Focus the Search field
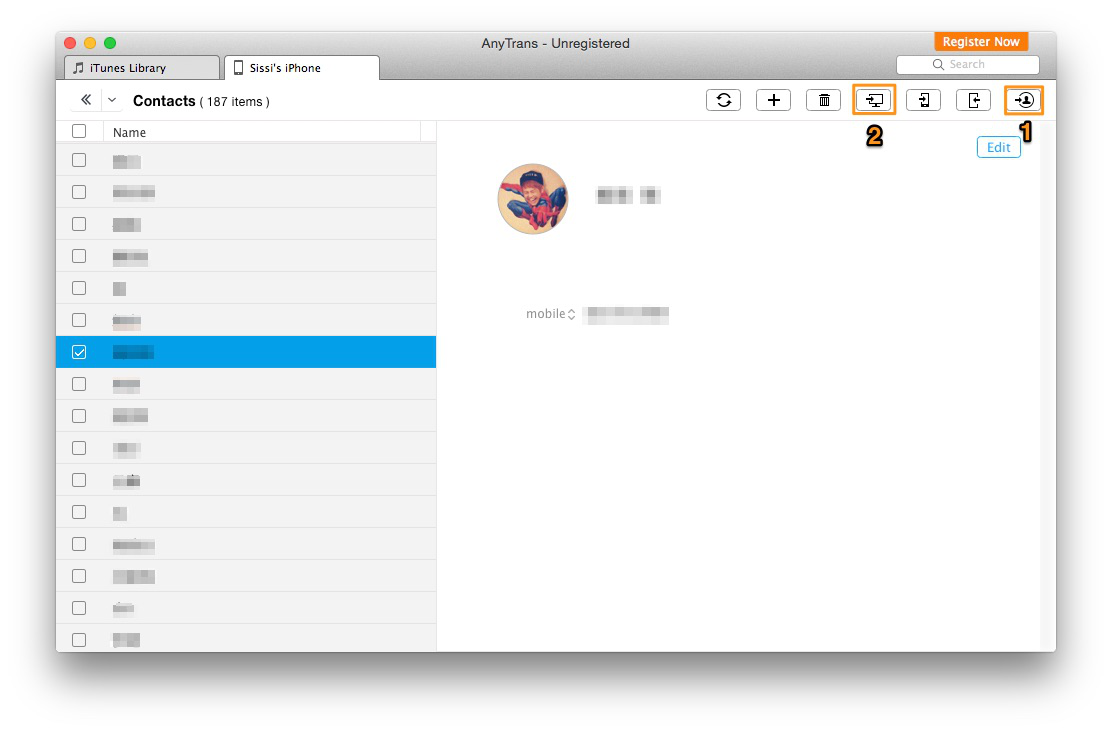1112x732 pixels. click(967, 65)
